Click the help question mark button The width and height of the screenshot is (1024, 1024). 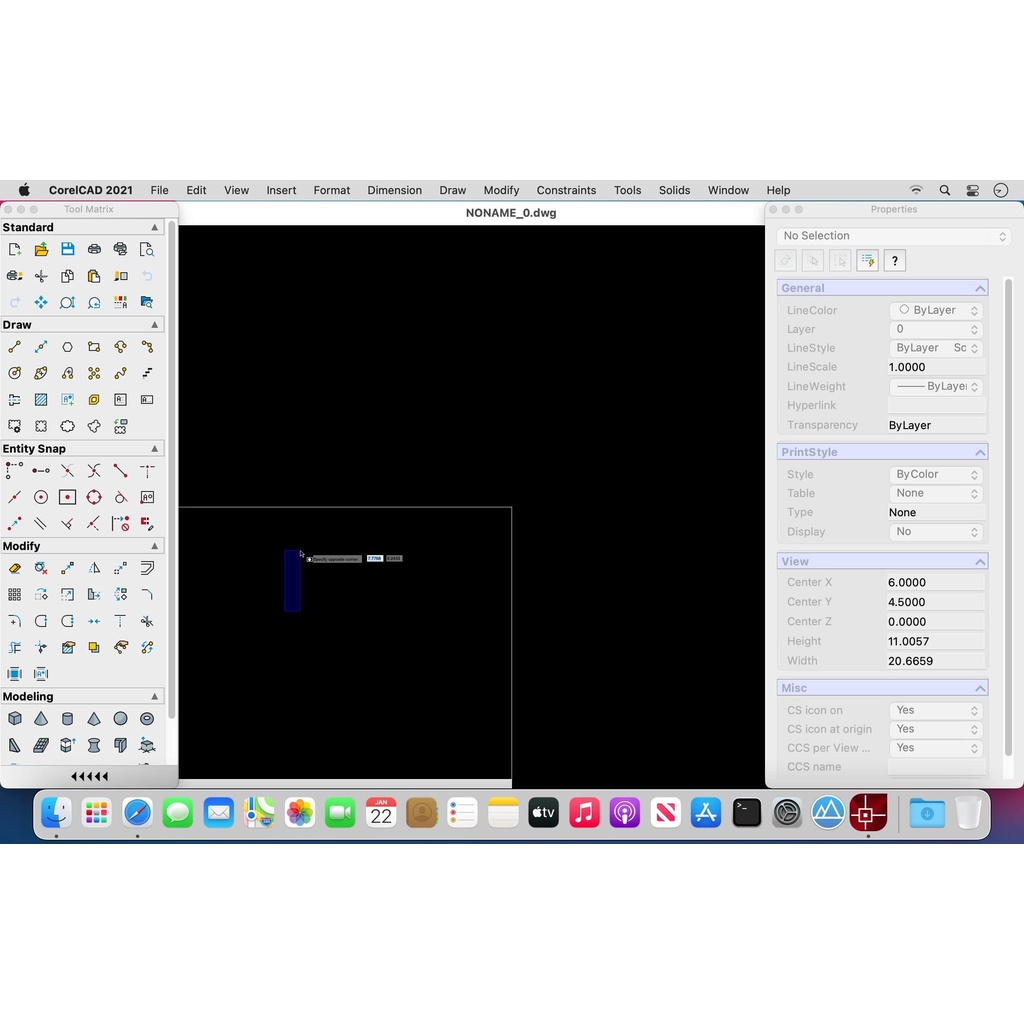[895, 261]
